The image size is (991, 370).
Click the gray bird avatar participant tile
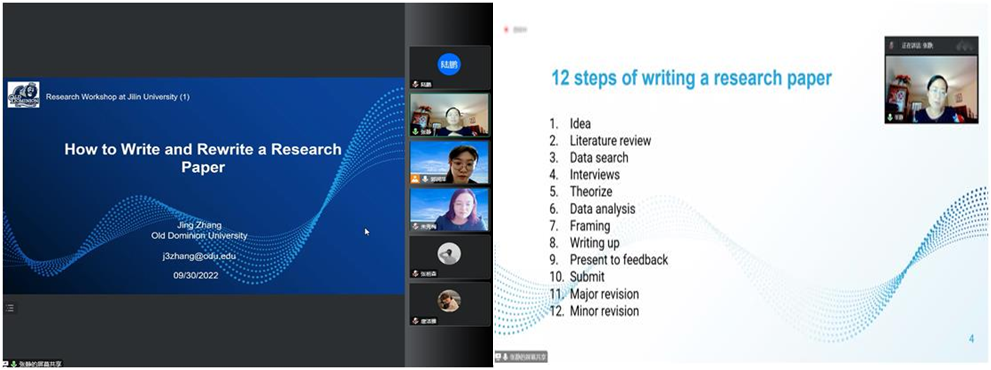tap(449, 257)
